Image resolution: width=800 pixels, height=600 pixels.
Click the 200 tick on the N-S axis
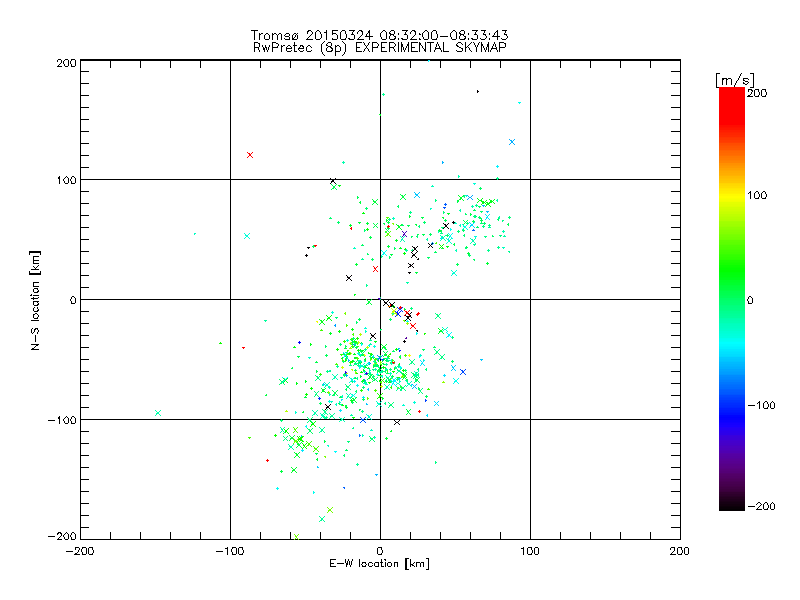coord(66,63)
